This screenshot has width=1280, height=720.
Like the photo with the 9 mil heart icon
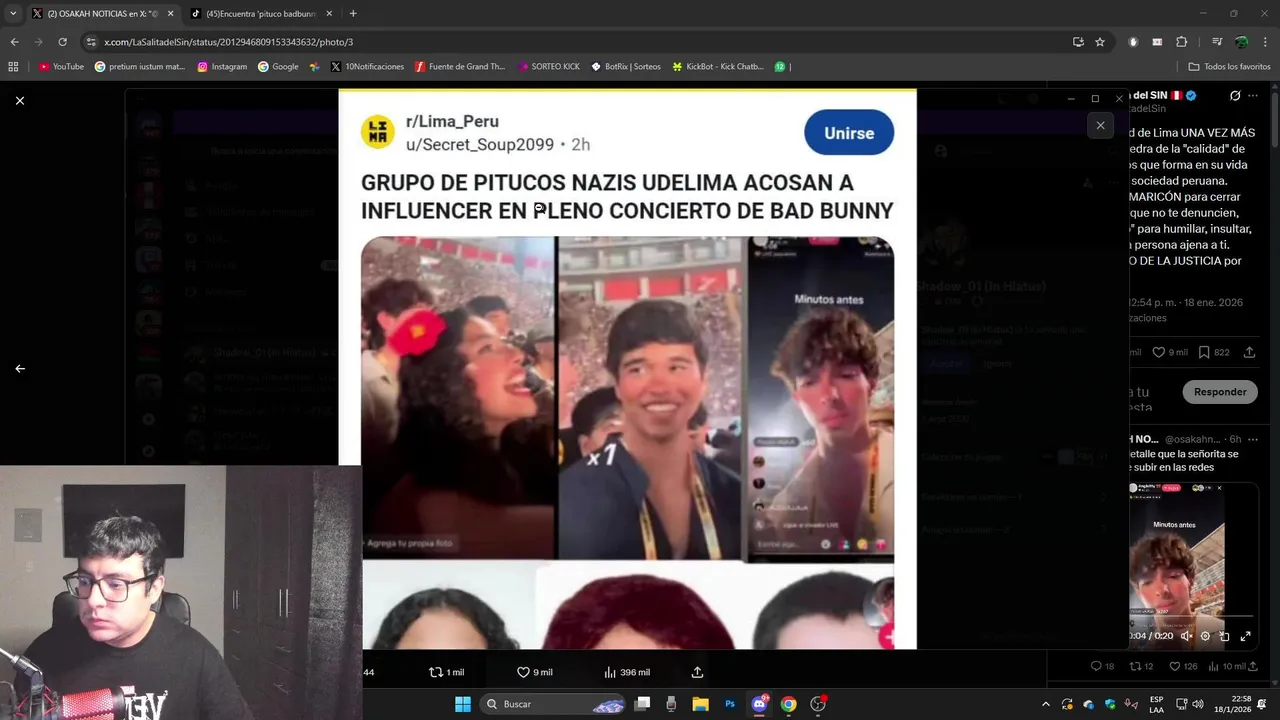click(x=534, y=672)
